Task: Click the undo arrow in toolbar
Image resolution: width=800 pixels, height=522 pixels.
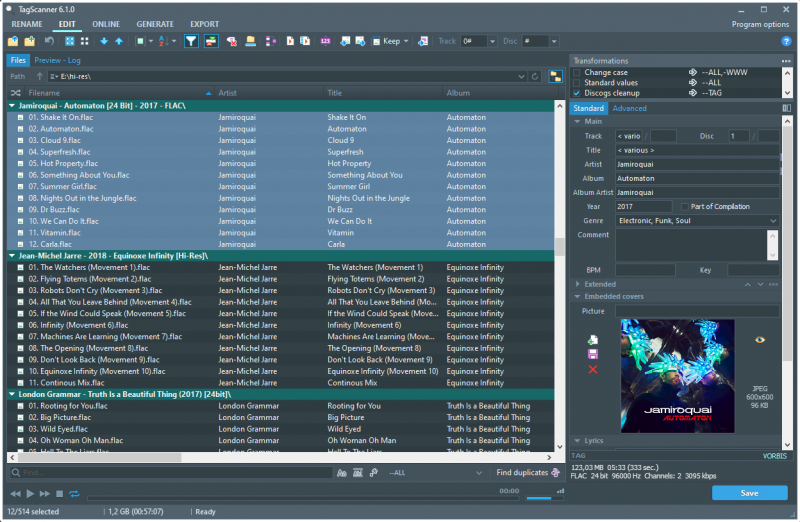Action: (49, 41)
